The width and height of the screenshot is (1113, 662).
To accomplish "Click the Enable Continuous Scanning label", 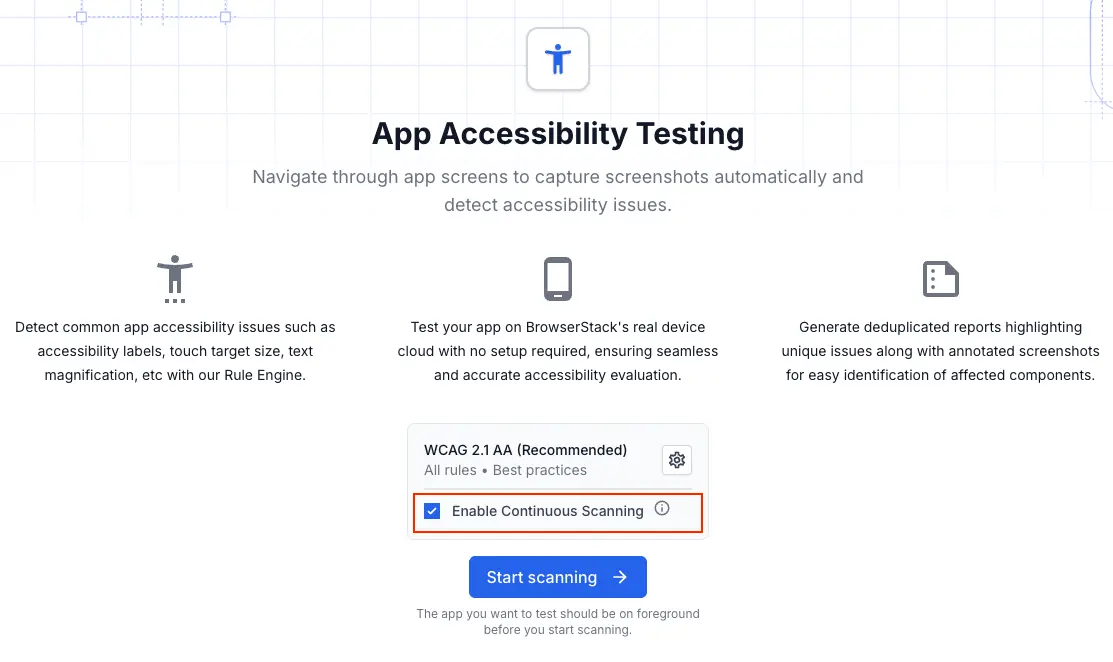I will point(547,511).
